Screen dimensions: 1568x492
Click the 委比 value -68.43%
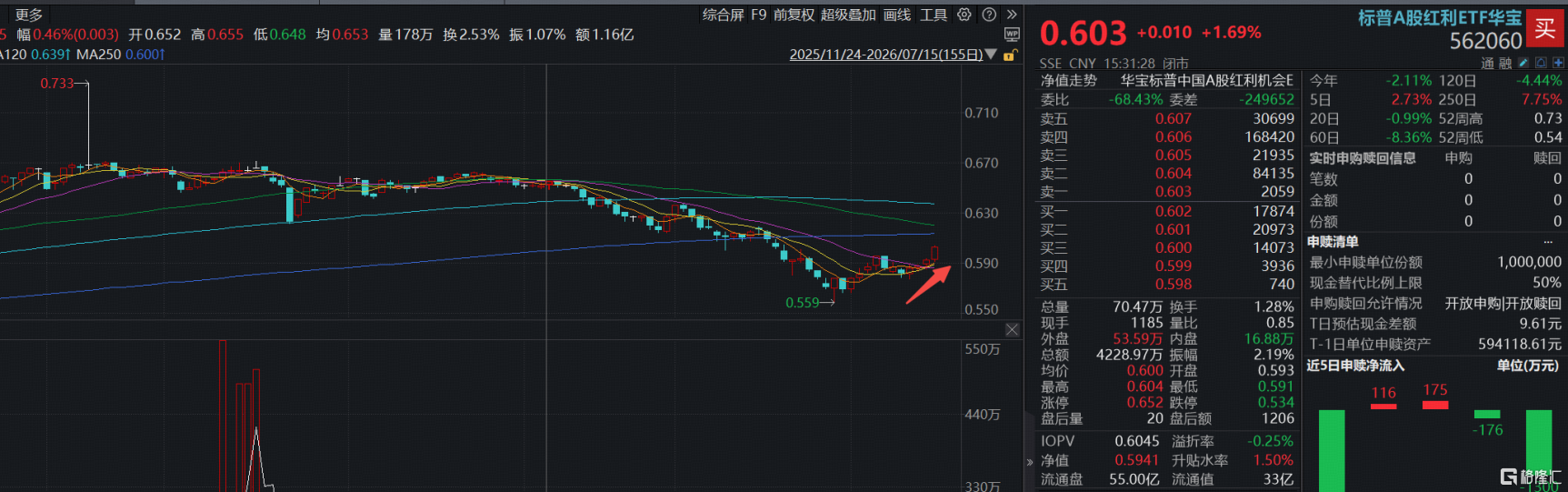(x=1135, y=100)
